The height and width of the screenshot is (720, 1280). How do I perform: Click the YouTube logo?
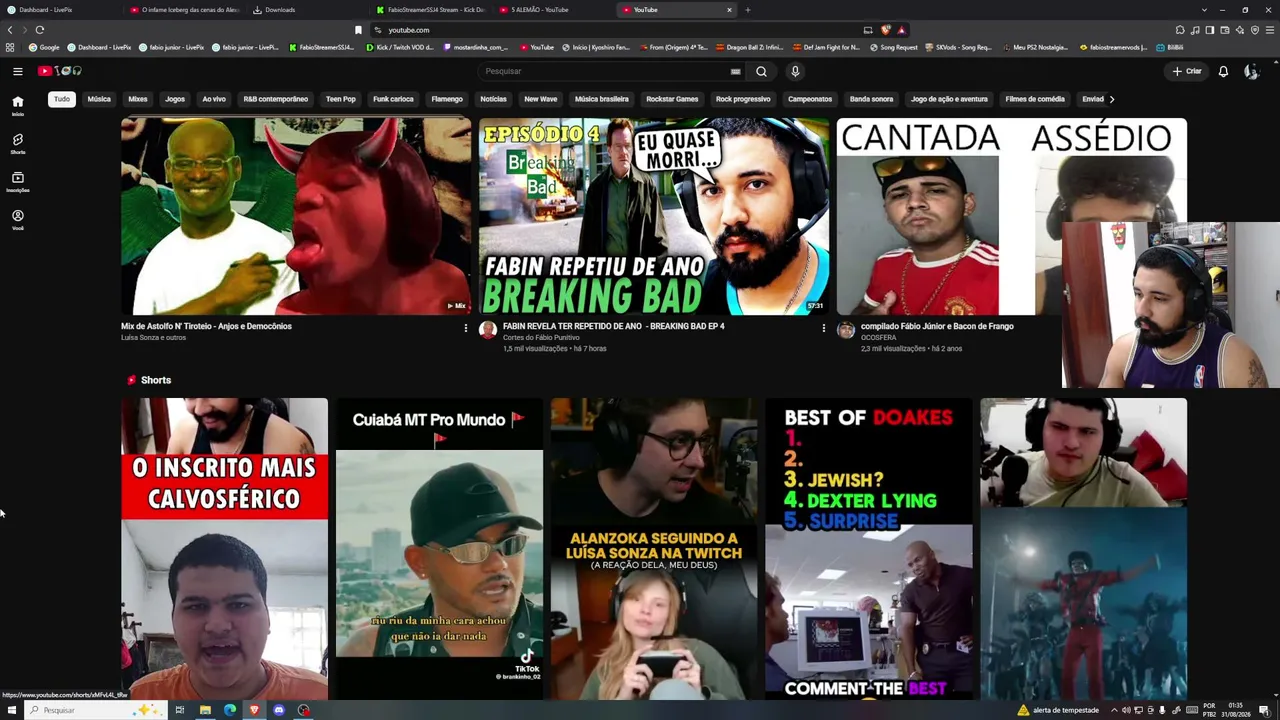[x=60, y=71]
